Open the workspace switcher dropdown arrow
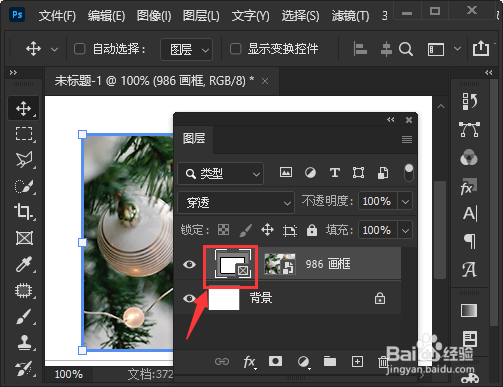This screenshot has width=503, height=387. [x=458, y=49]
